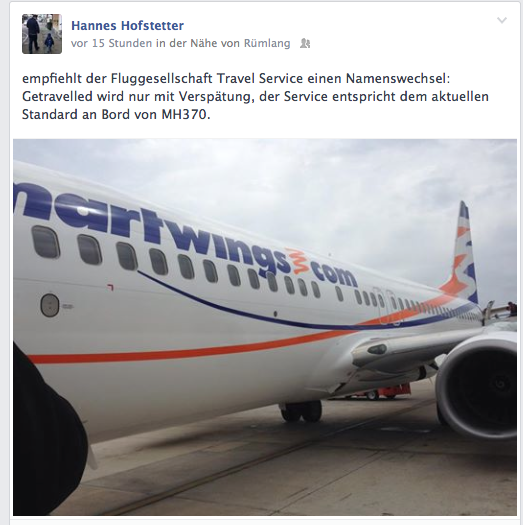
Task: Open the Smartwings airplane photo
Action: click(265, 327)
